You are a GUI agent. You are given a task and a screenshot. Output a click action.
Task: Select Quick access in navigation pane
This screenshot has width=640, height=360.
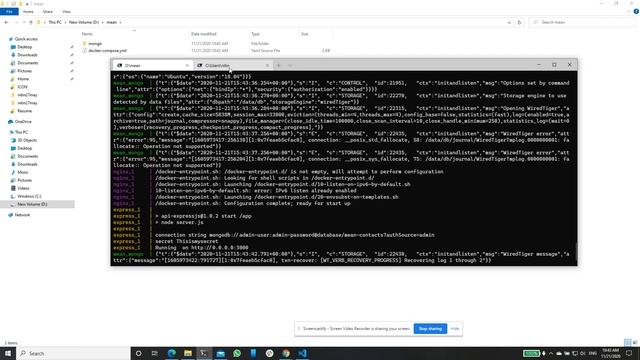click(x=26, y=39)
